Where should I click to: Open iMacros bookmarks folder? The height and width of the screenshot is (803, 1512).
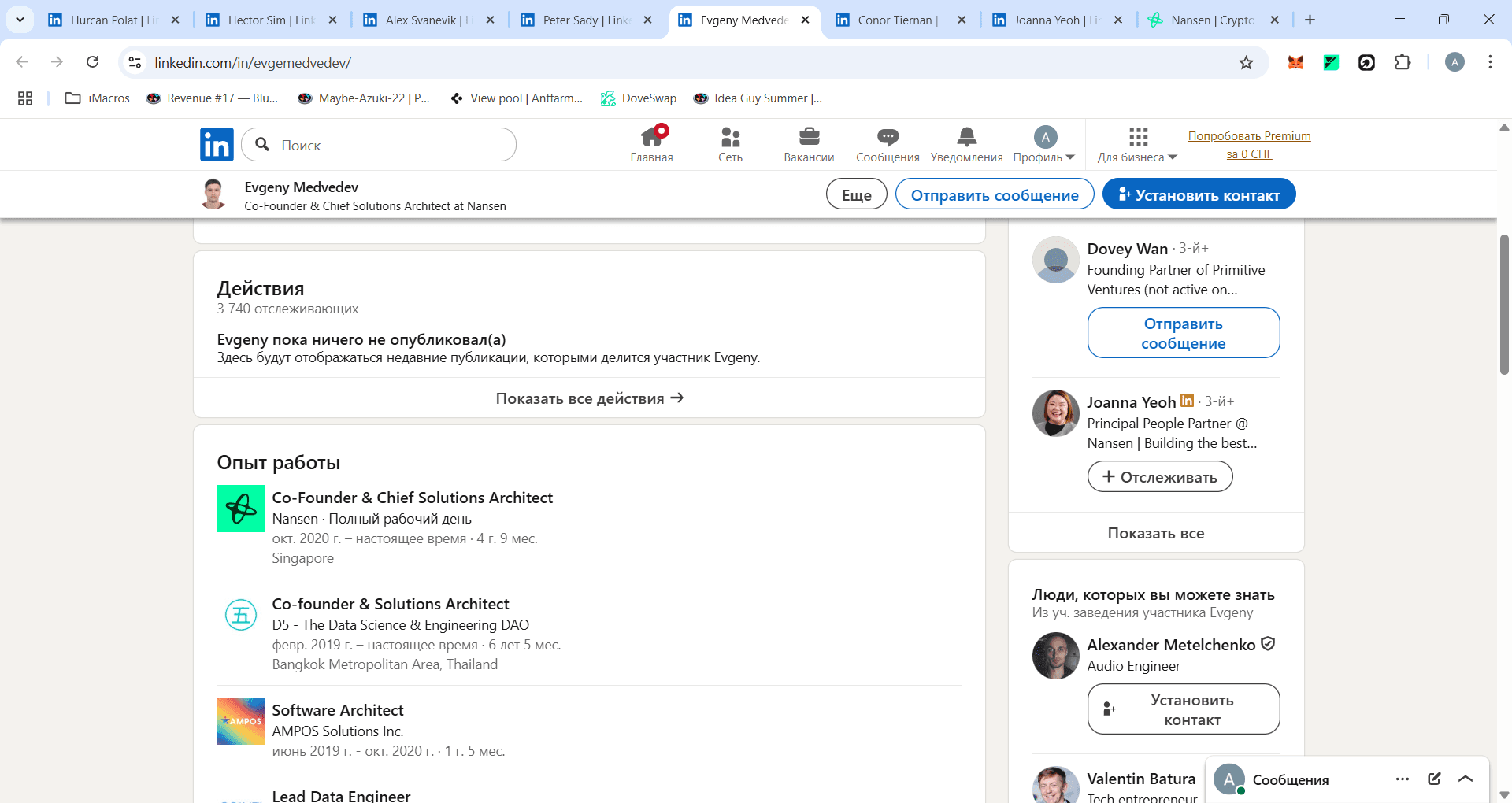pyautogui.click(x=98, y=98)
